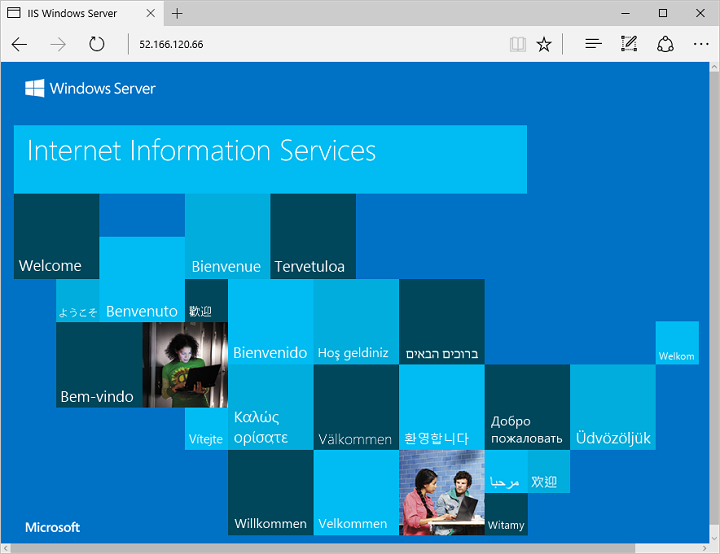720x554 pixels.
Task: Open a new tab with plus button
Action: (x=177, y=13)
